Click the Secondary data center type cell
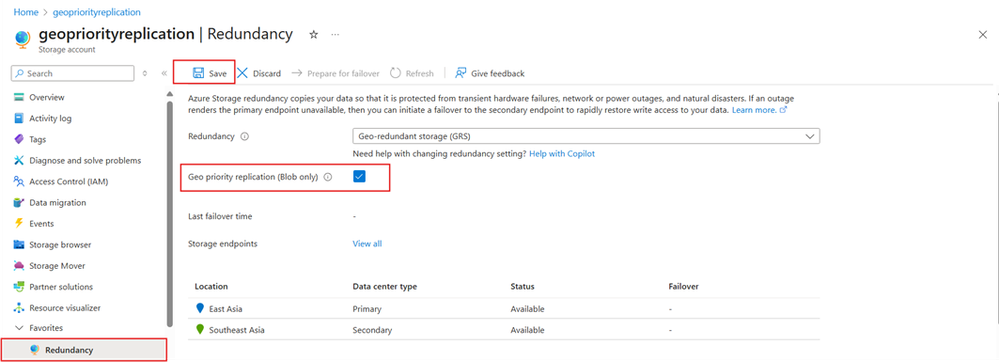The height and width of the screenshot is (362, 999). (x=373, y=330)
